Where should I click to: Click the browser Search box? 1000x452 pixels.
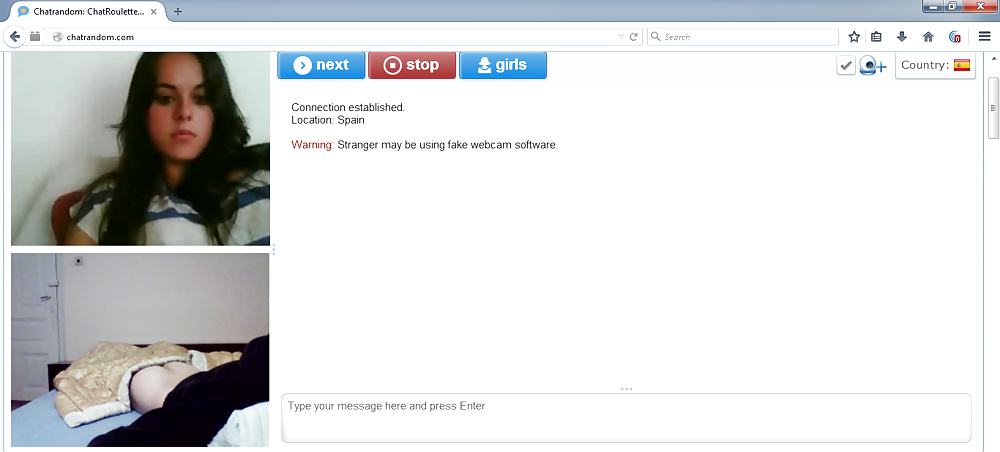pyautogui.click(x=743, y=37)
